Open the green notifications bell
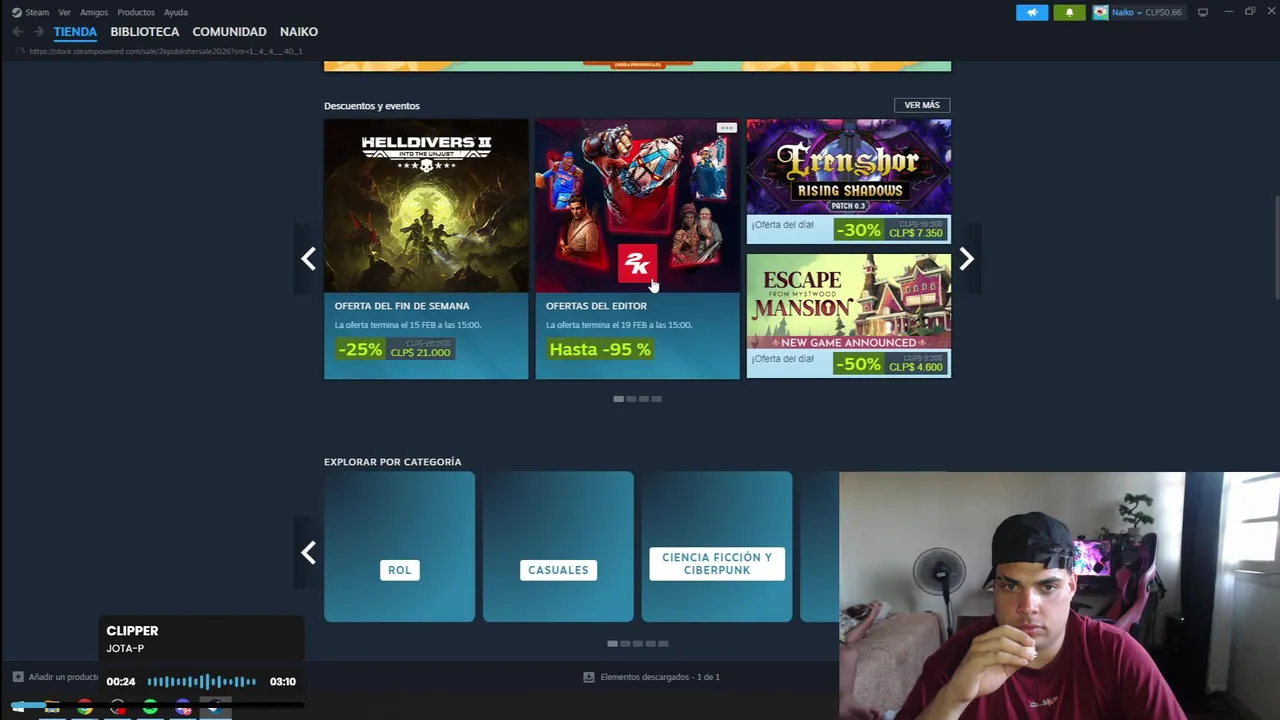 click(1069, 12)
